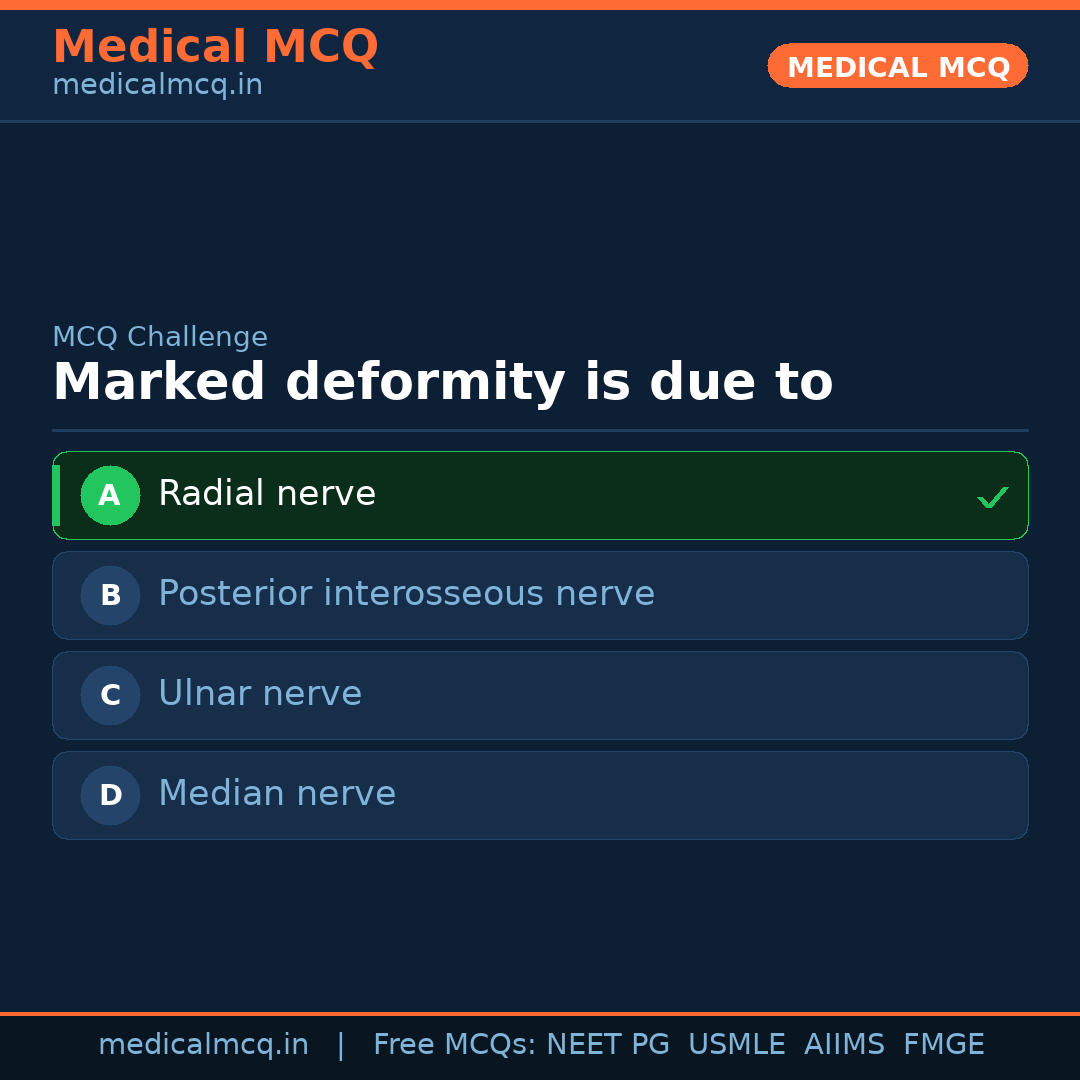Click the AIIMS label in footer

845,1043
